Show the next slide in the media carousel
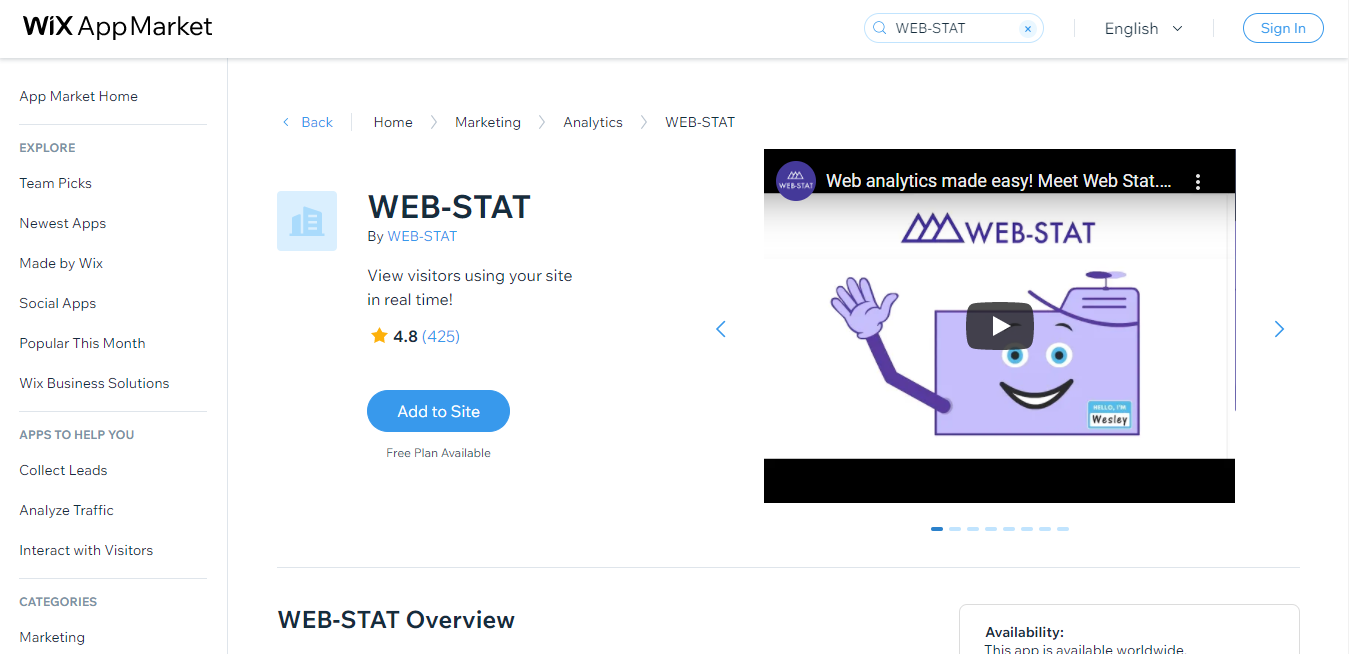This screenshot has height=654, width=1349. click(x=1279, y=329)
